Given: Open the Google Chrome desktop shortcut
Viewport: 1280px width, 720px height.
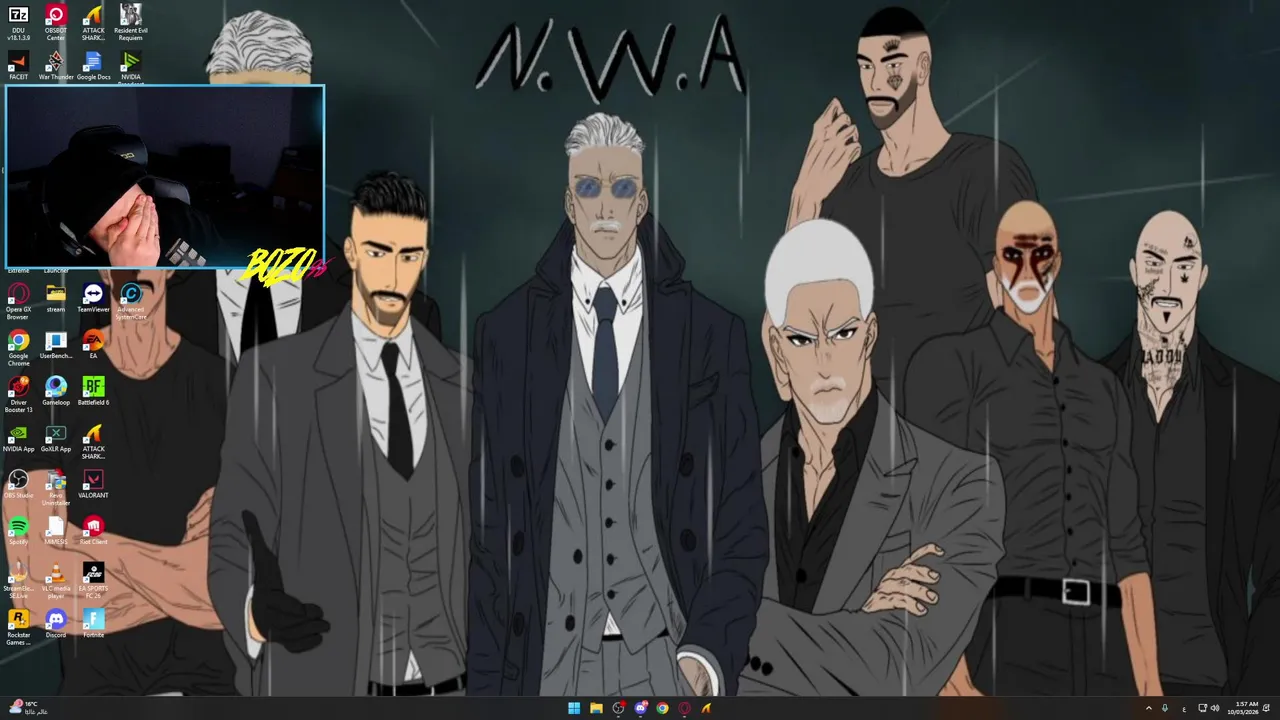Looking at the screenshot, I should coord(18,348).
